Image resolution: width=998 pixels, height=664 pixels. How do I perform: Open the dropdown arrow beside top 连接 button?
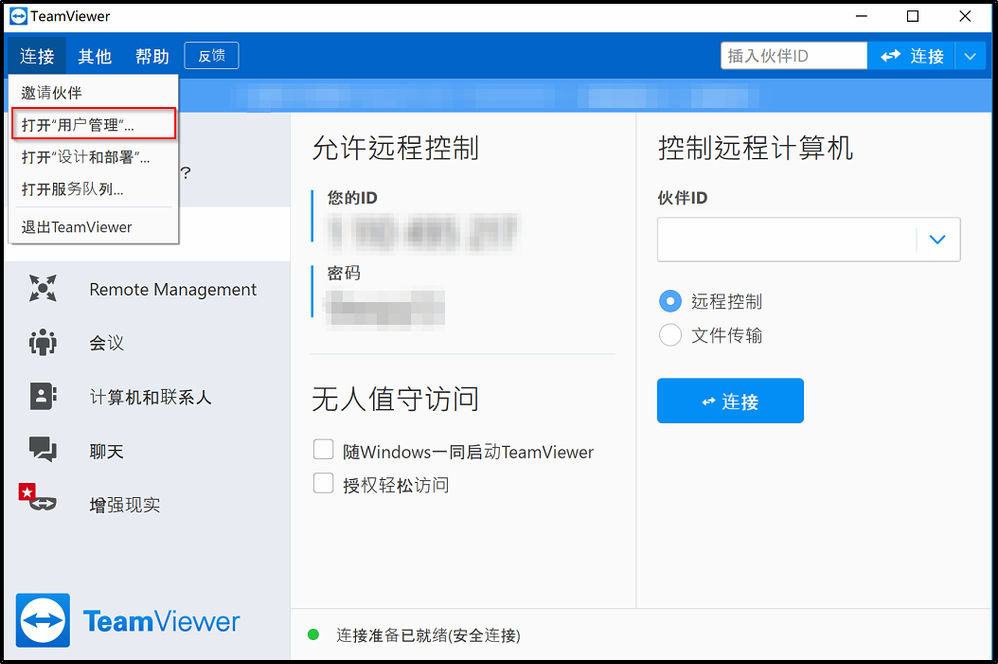[x=970, y=56]
